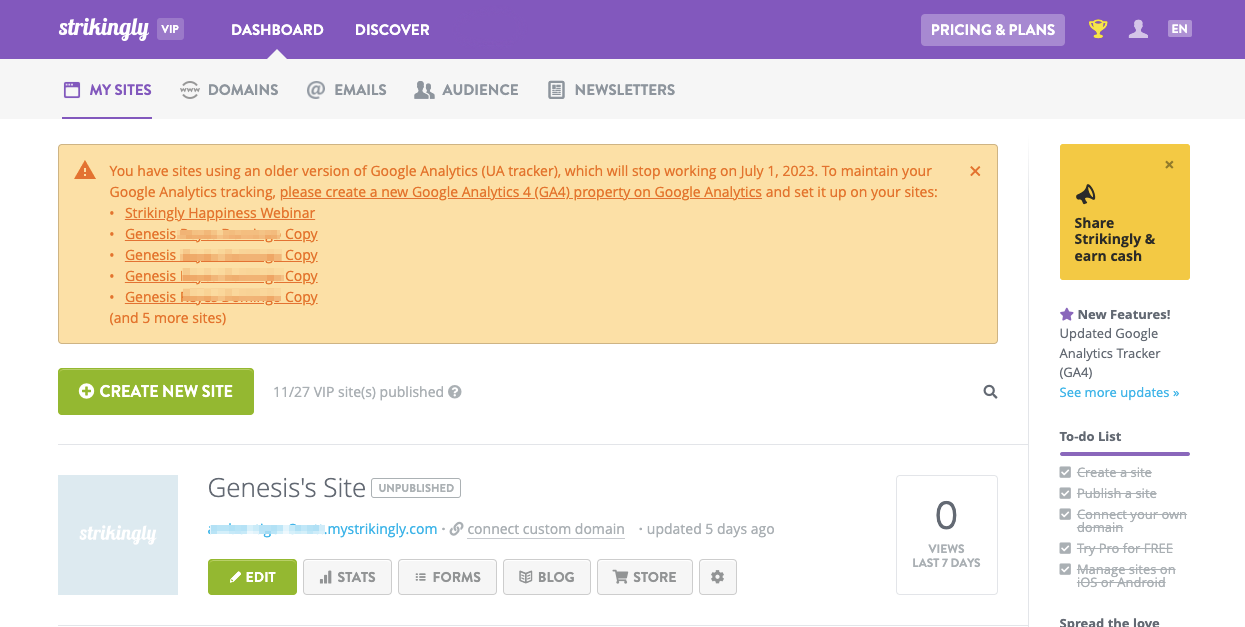The image size is (1245, 627).
Task: Click the Genesis's Site title
Action: point(287,488)
